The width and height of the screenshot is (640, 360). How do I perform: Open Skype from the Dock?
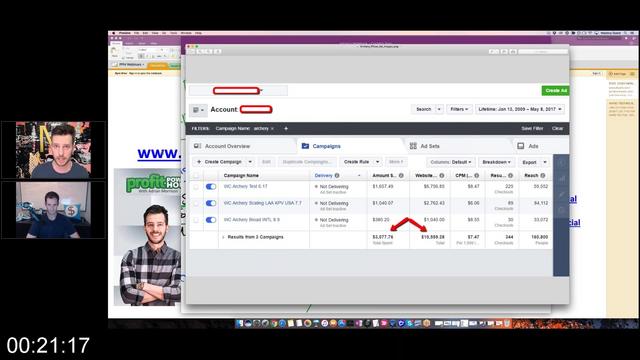(x=409, y=324)
